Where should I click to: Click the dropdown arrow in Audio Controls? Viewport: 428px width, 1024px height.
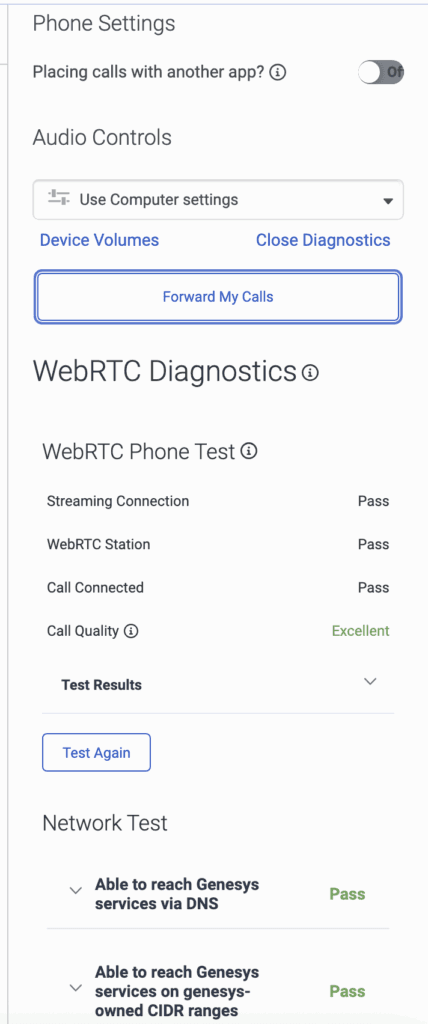click(387, 200)
